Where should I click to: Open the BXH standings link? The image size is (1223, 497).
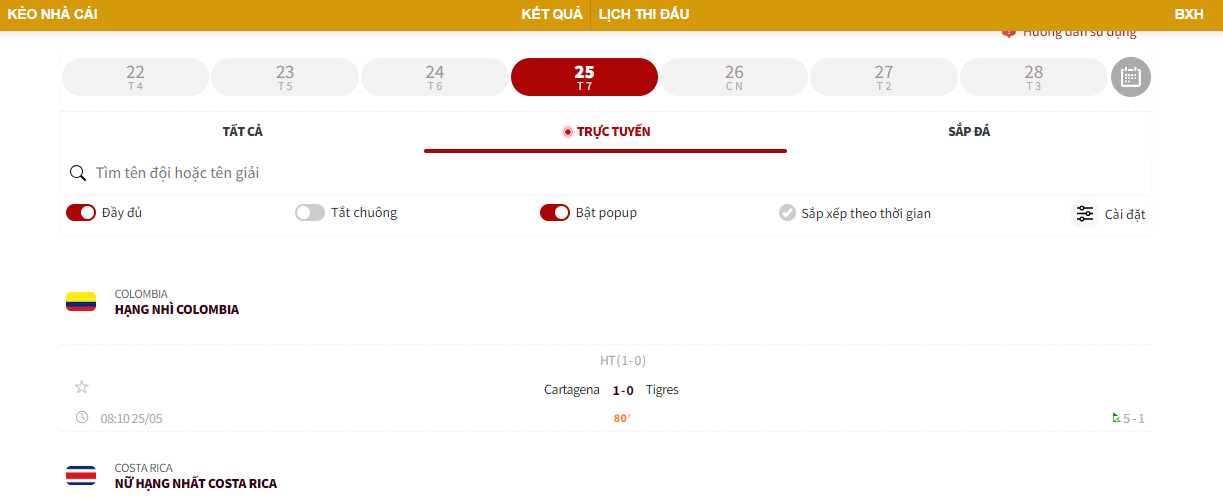[x=1189, y=14]
